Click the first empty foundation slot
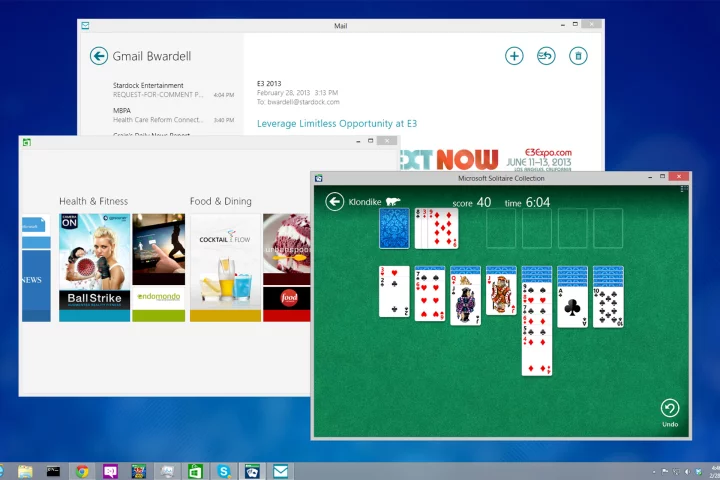This screenshot has width=720, height=480. tap(501, 228)
